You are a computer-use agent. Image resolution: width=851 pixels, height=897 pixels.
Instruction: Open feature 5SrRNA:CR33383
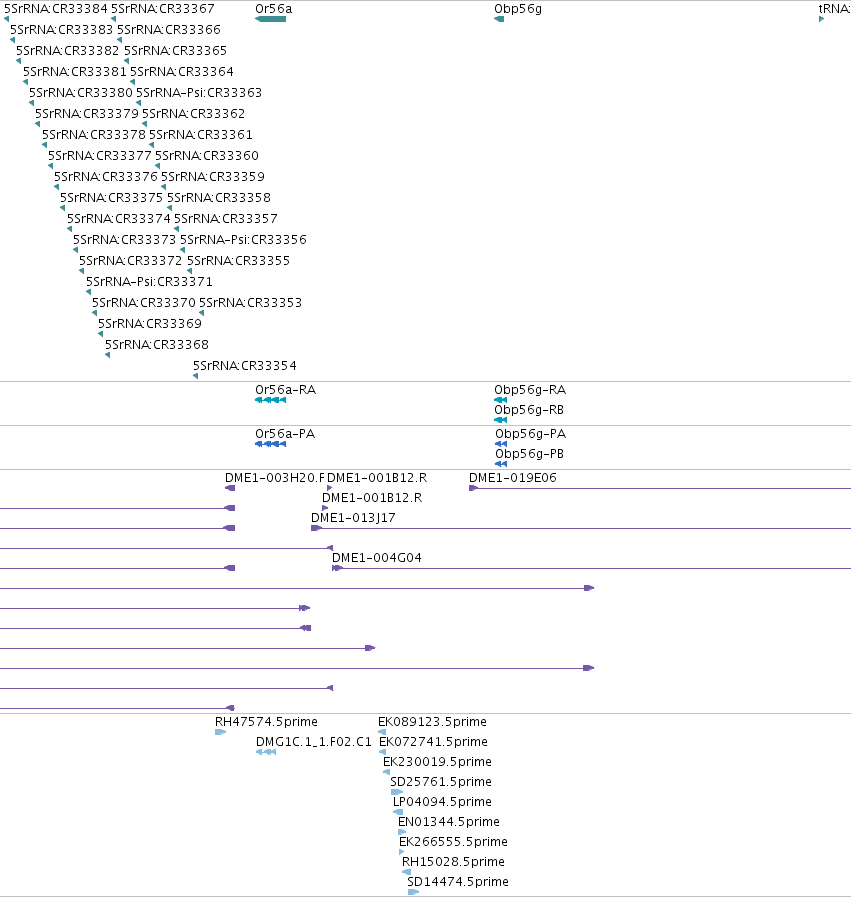[x=62, y=30]
